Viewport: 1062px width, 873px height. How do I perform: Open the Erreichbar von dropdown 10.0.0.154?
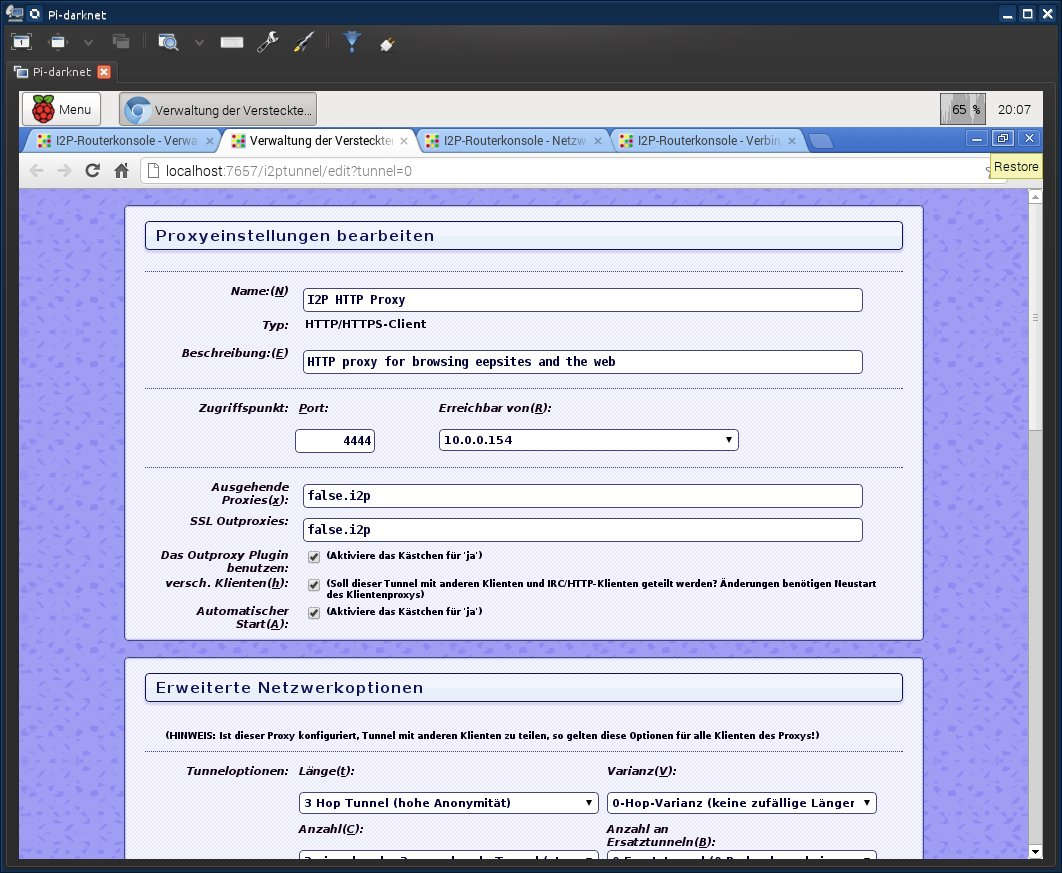(x=589, y=440)
